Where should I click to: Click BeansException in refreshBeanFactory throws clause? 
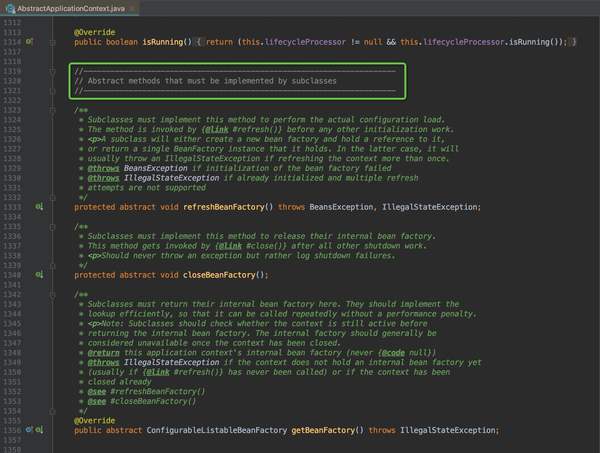click(x=341, y=207)
